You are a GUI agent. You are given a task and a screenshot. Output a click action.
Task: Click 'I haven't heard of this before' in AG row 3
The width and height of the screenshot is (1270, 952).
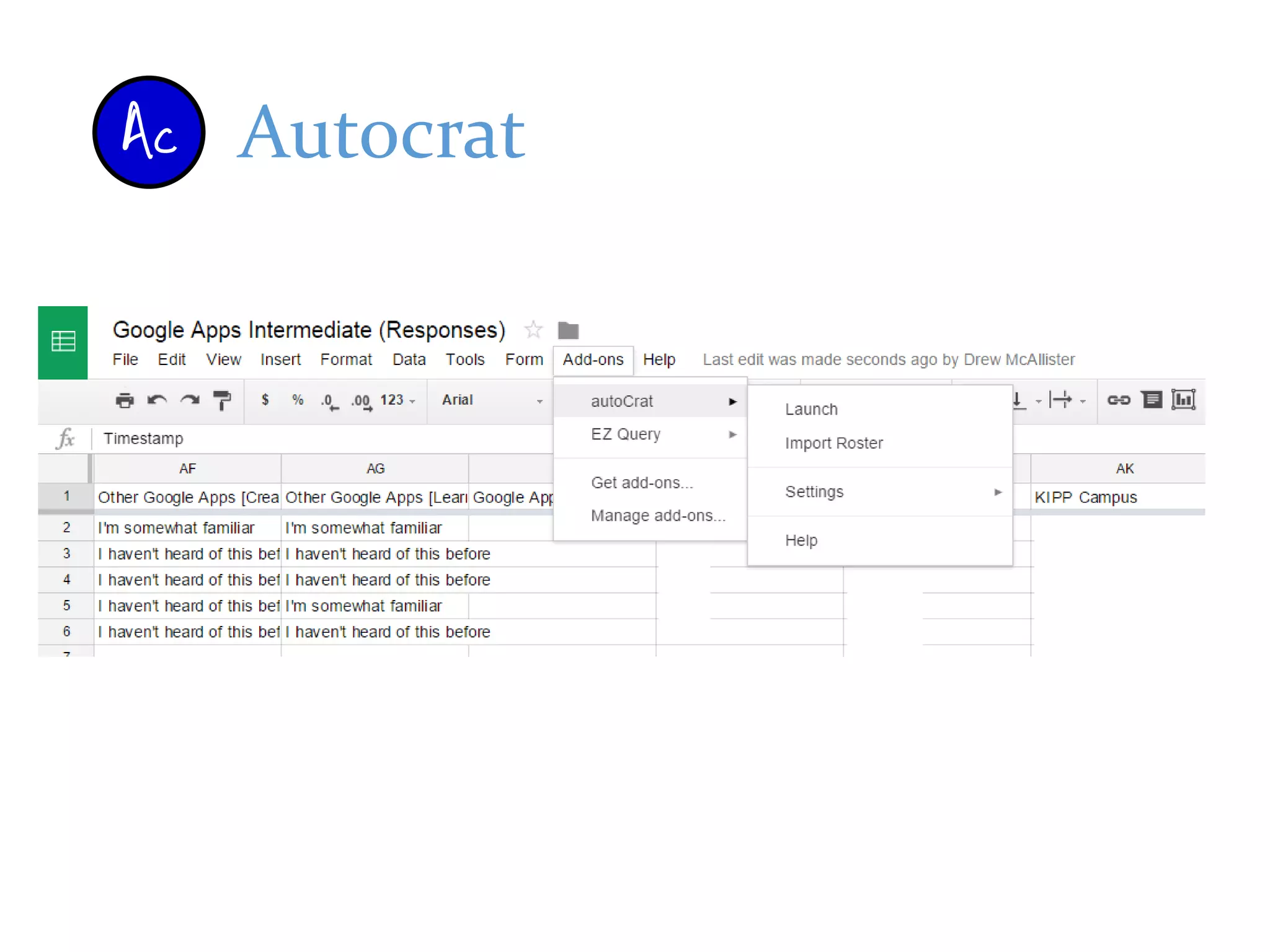coord(388,554)
